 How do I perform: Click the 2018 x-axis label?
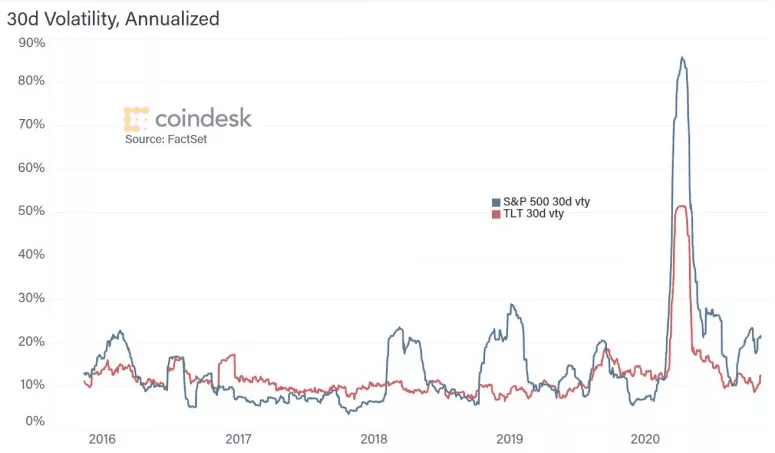point(374,439)
